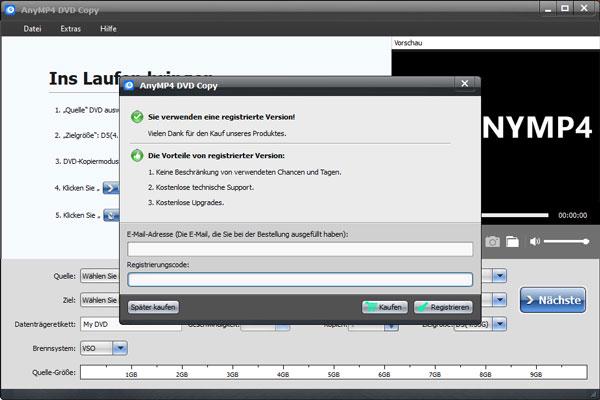Click the Ziel combo box showing Wählen Sie
Viewport: 600px width, 400px height.
click(x=100, y=300)
